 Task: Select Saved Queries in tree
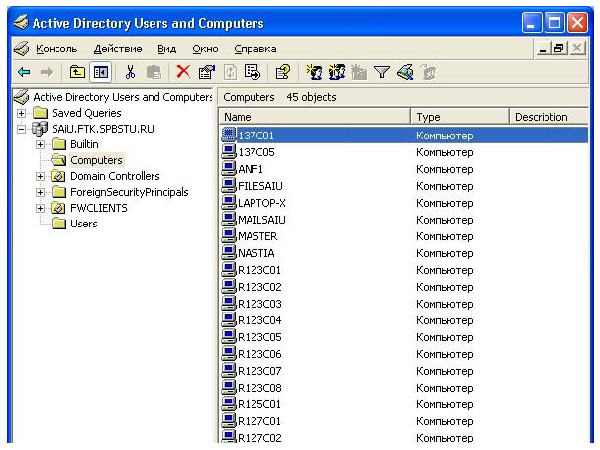(x=86, y=113)
